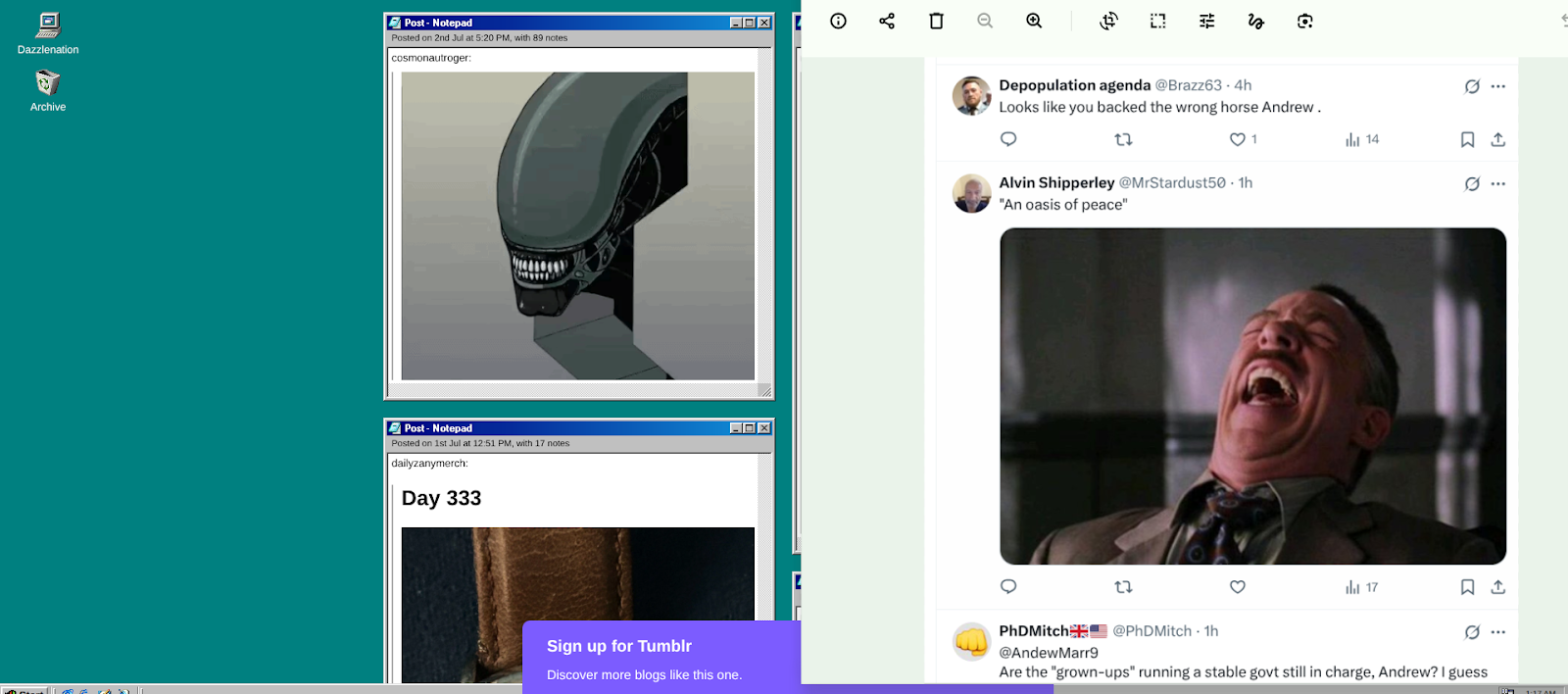
Task: Click the visual search camera icon
Action: coord(1304,21)
